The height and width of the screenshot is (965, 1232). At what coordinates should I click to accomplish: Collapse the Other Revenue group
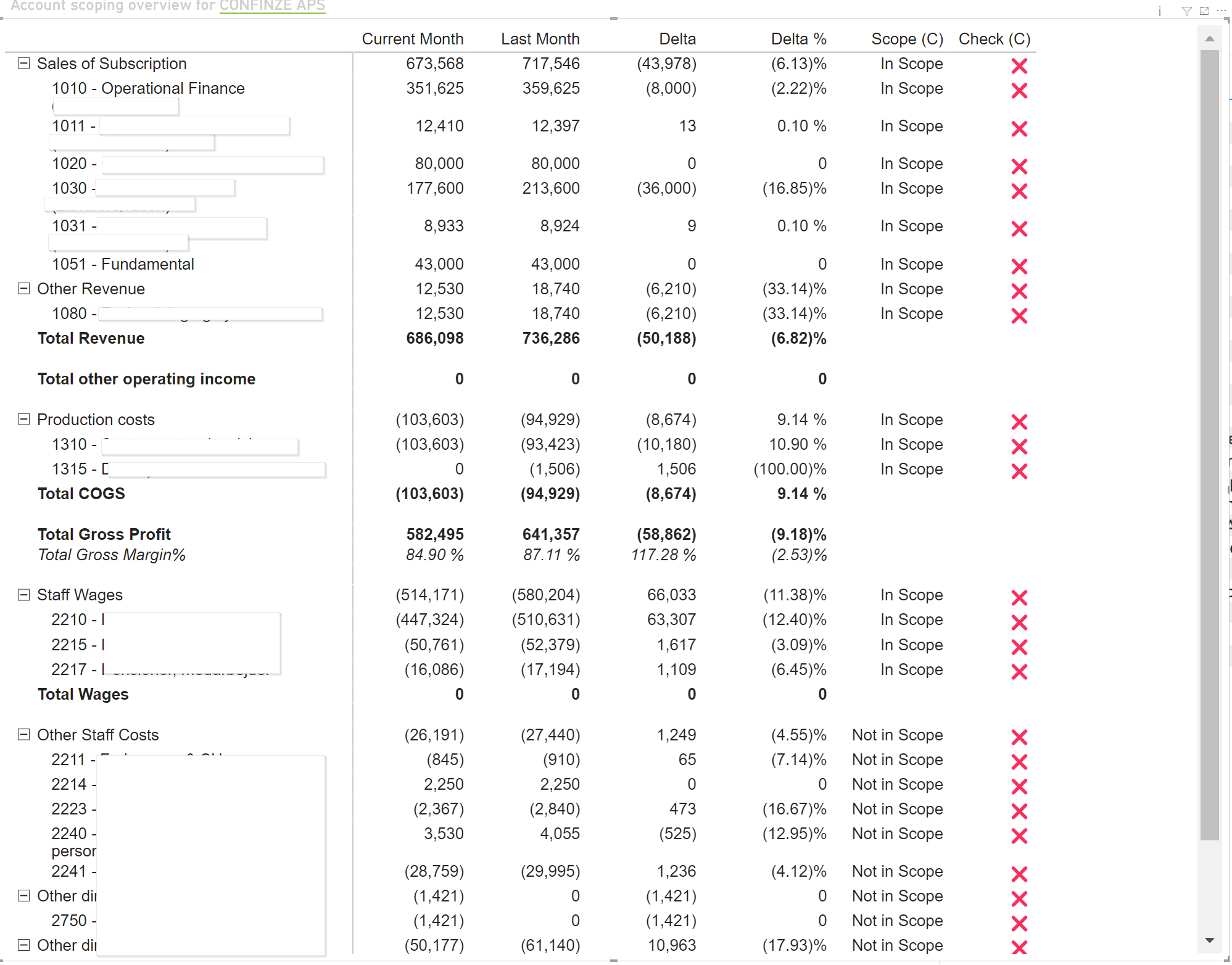[x=23, y=288]
